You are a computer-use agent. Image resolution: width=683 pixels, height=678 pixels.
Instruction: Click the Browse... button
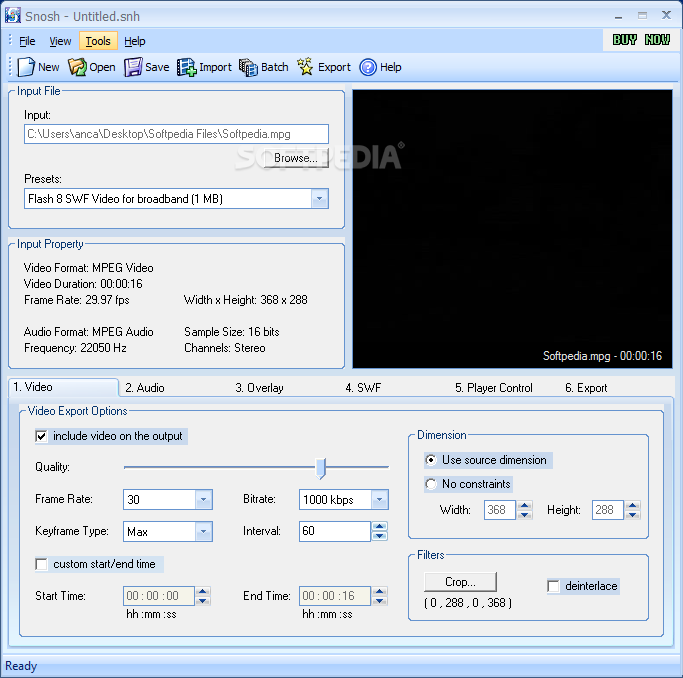[296, 158]
